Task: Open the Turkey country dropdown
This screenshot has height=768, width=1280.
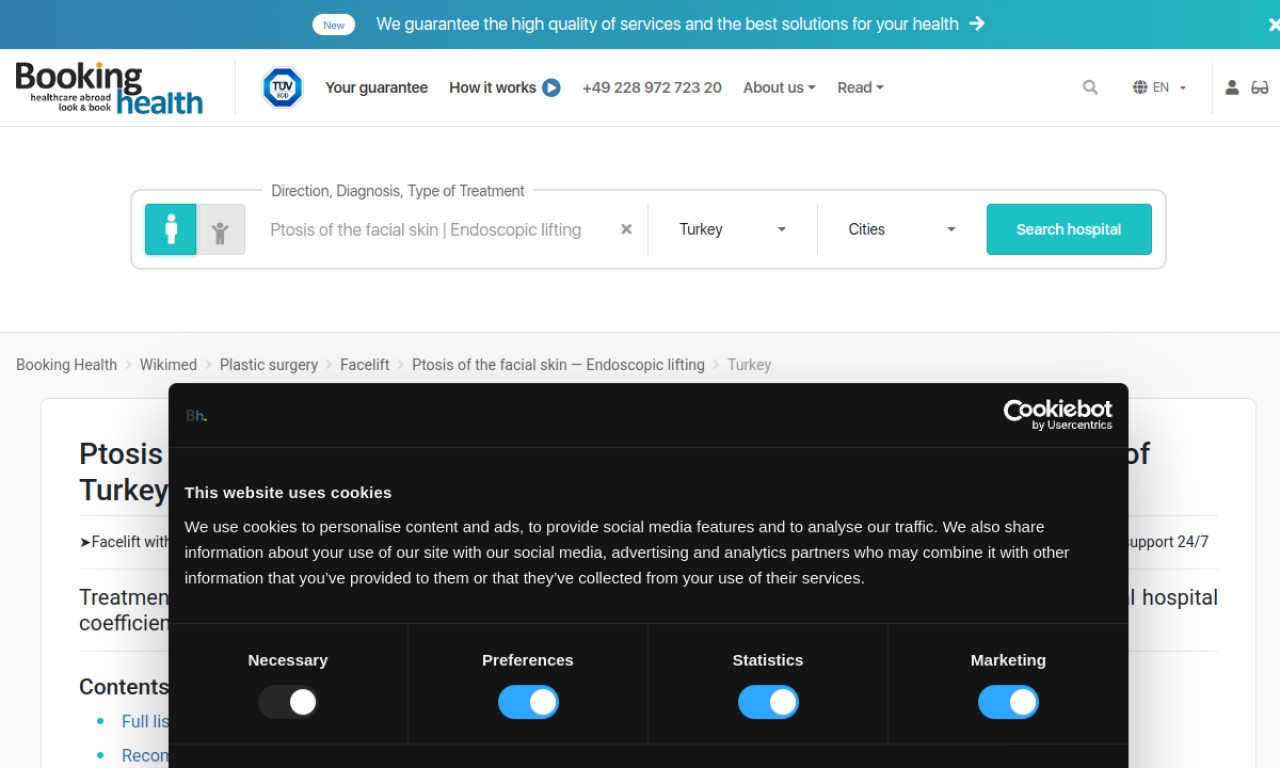Action: point(732,229)
